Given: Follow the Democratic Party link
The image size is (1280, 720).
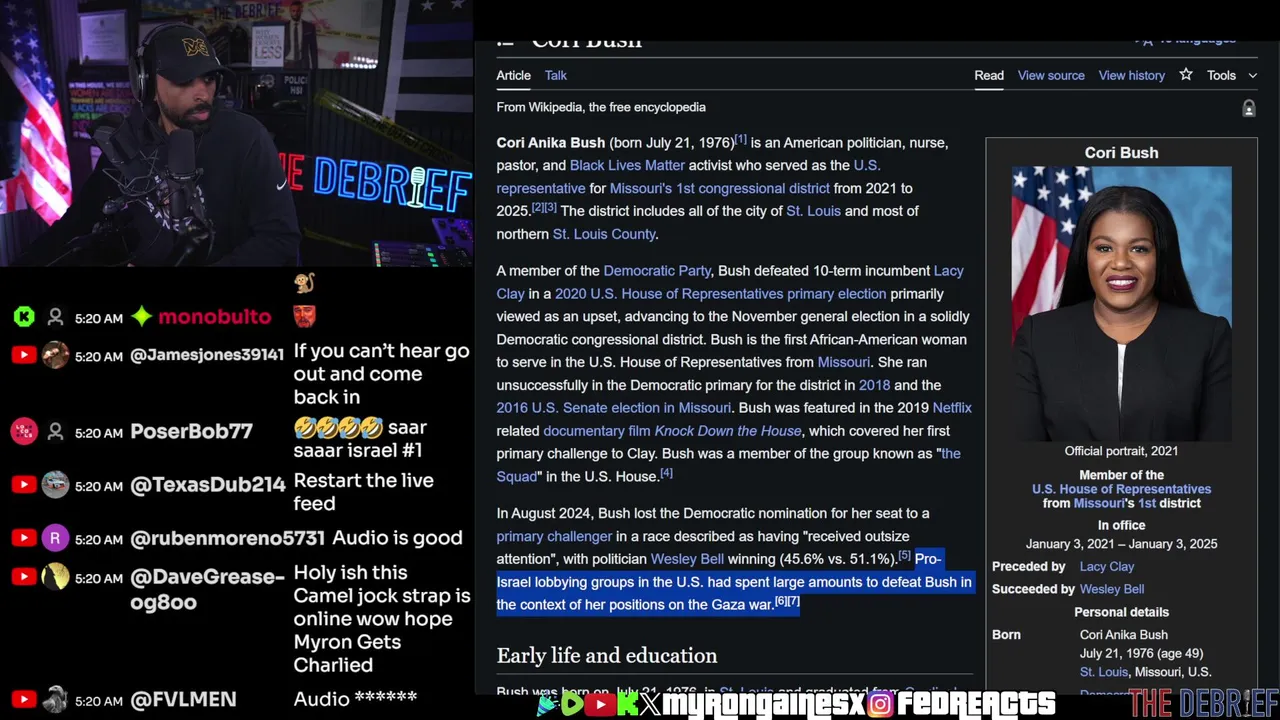Looking at the screenshot, I should tap(657, 271).
